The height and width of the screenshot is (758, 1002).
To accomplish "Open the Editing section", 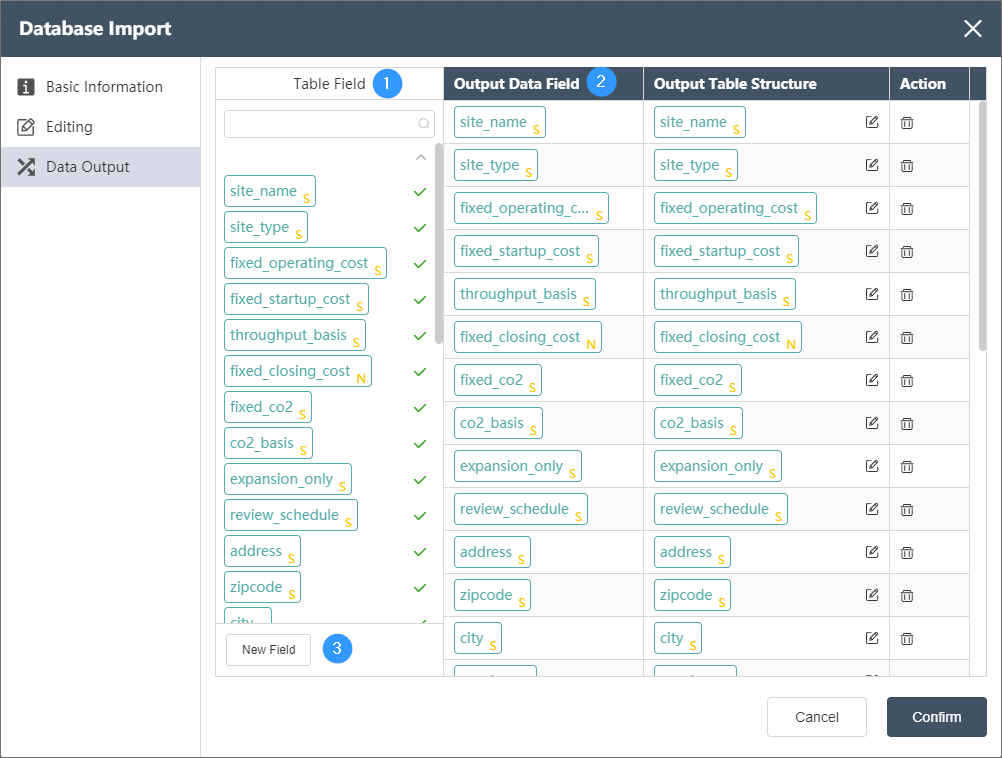I will tap(101, 127).
